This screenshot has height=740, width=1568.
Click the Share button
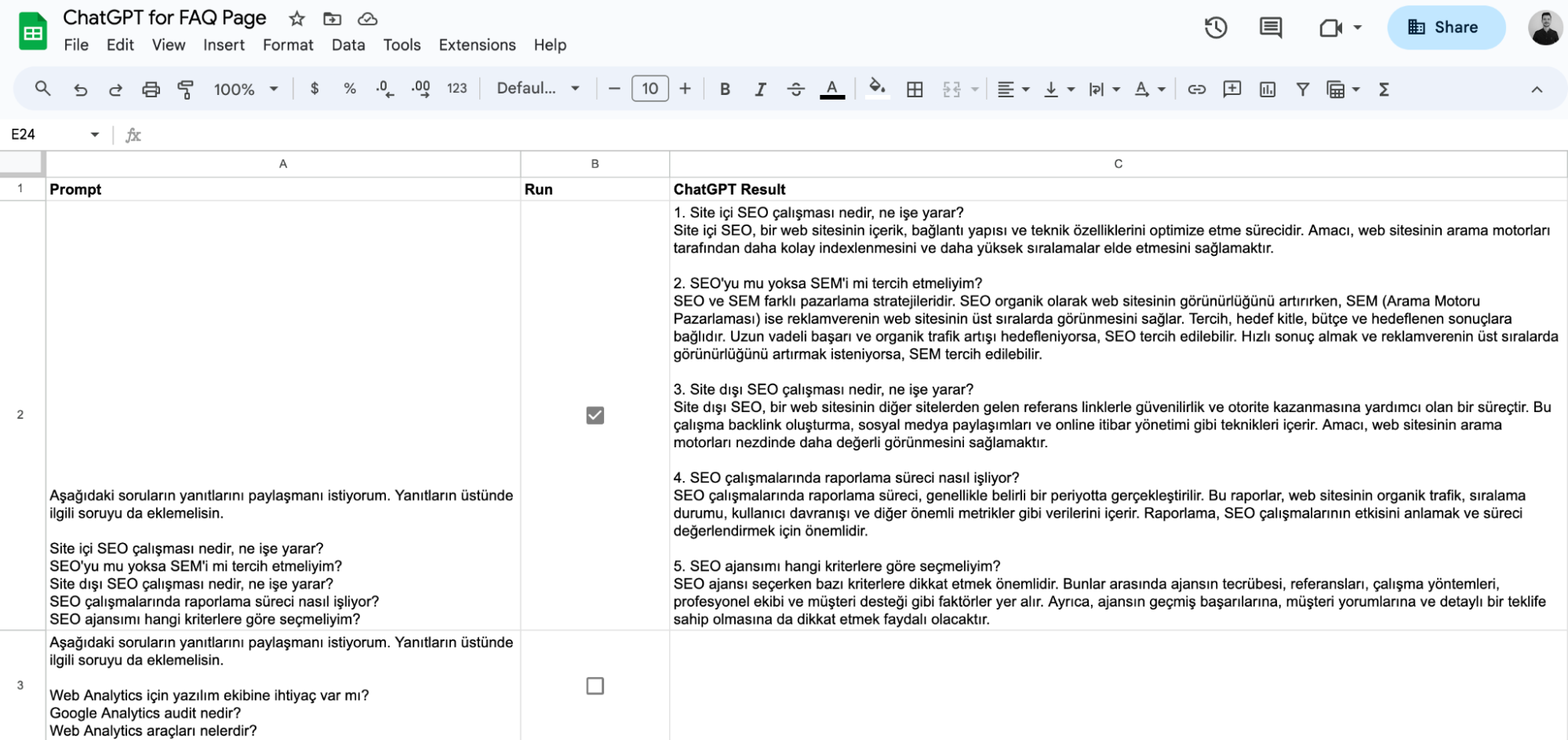1446,27
